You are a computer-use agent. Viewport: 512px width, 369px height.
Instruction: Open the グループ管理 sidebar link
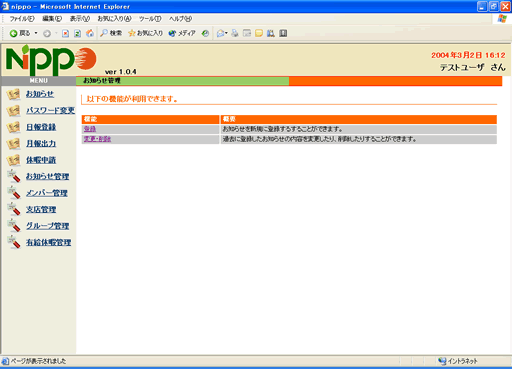click(x=48, y=226)
